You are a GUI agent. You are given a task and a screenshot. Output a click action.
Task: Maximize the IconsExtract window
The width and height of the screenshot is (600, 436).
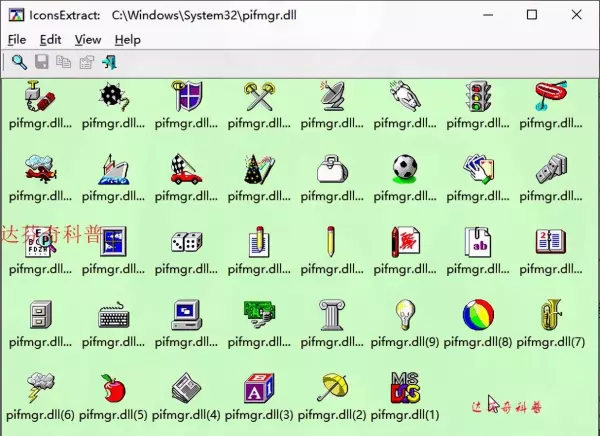tap(532, 15)
